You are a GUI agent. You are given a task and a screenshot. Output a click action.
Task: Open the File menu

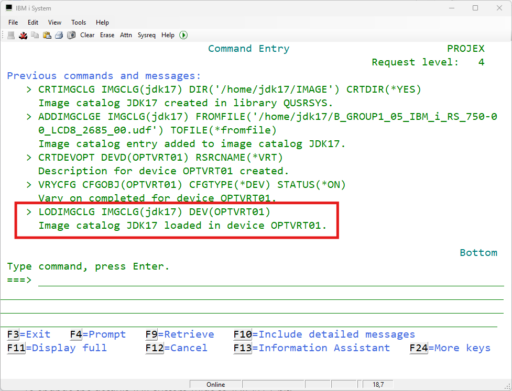13,22
